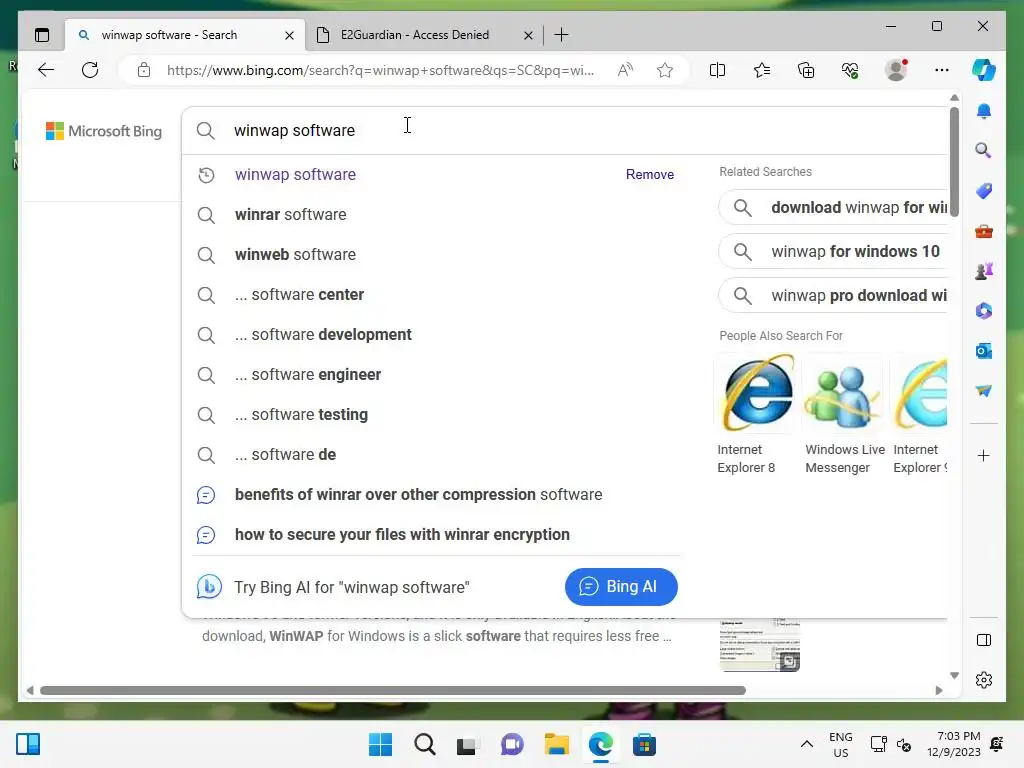Open the sidebar notifications bell icon
The image size is (1024, 768).
(x=984, y=111)
